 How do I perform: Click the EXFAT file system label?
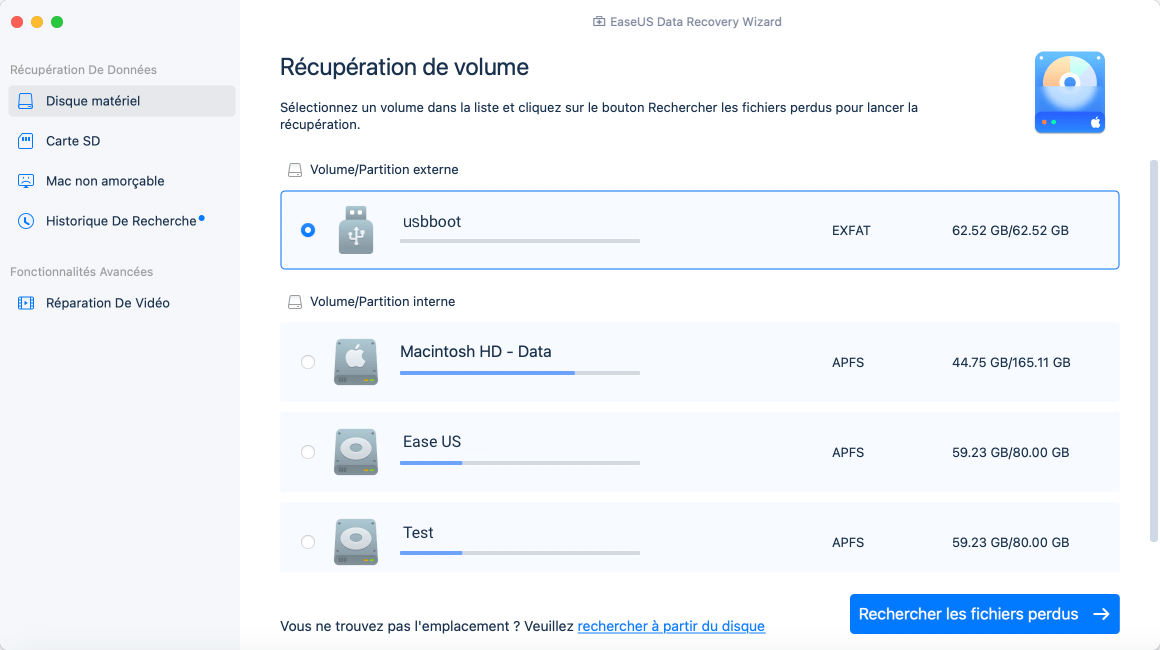pos(851,230)
